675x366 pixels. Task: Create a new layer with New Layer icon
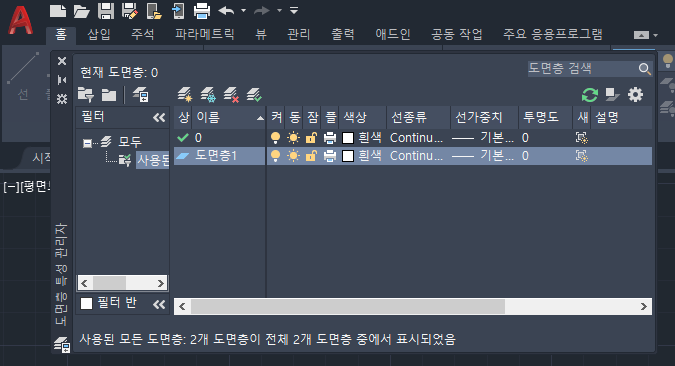pos(185,95)
